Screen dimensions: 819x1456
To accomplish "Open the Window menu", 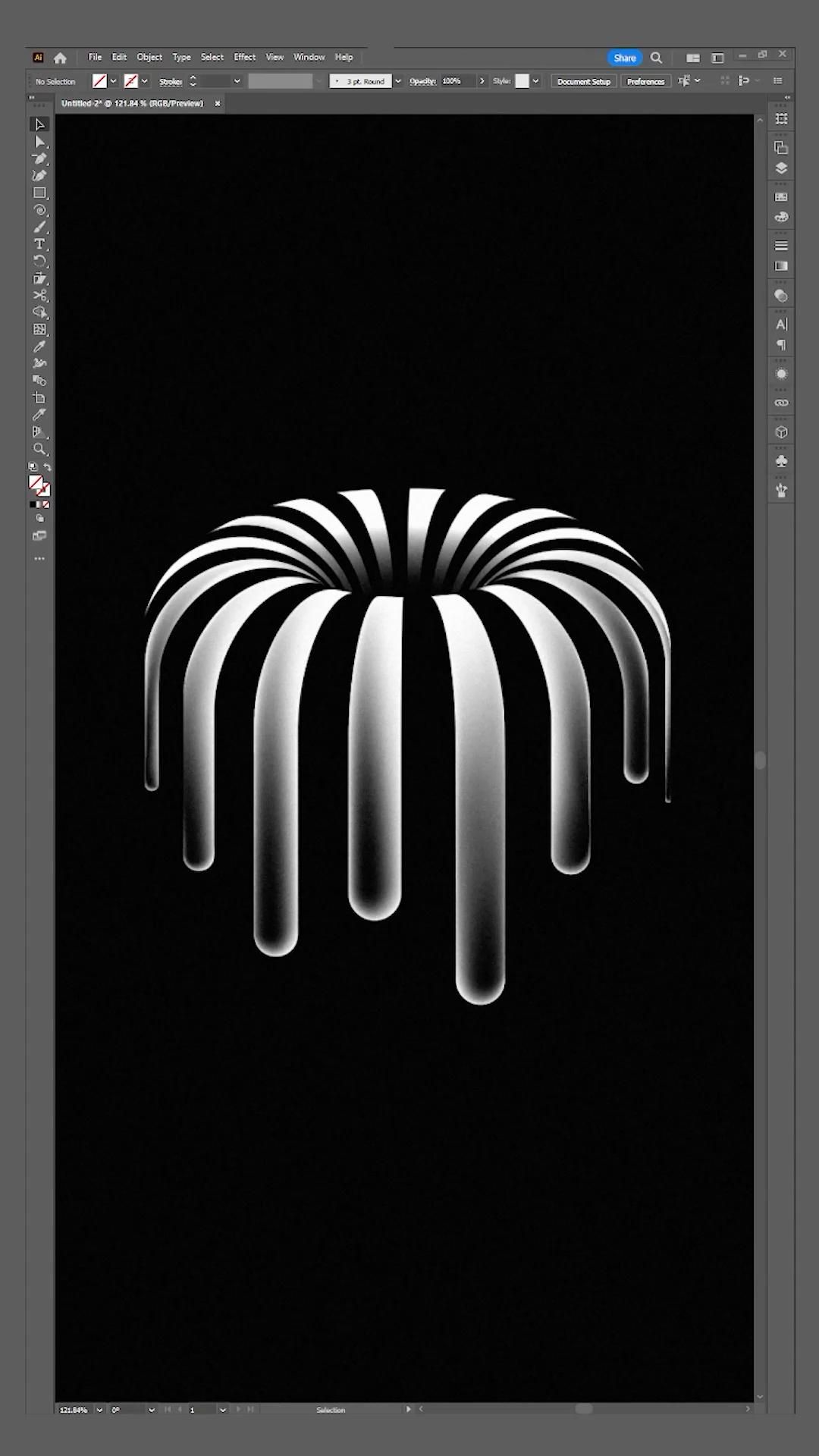I will pos(309,57).
